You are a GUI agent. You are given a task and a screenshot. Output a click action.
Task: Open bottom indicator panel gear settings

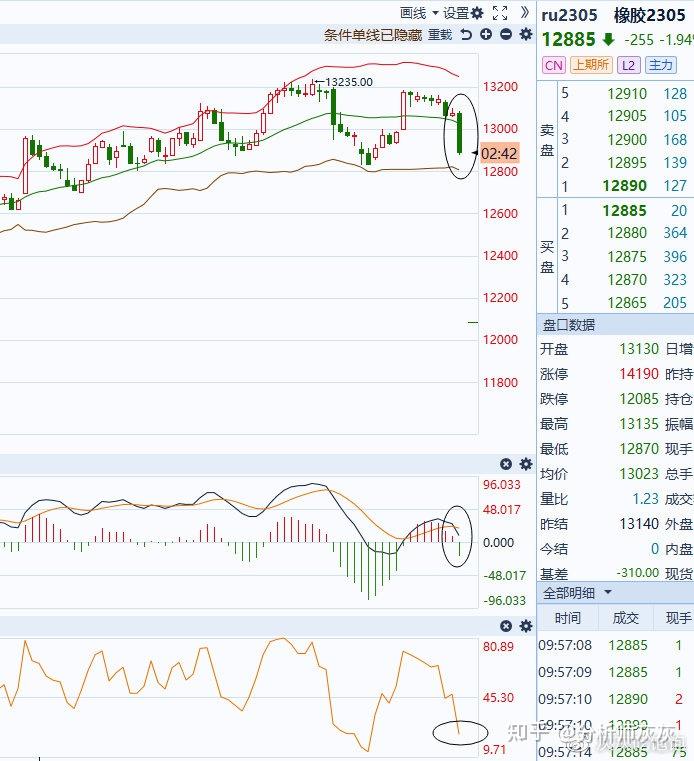click(526, 626)
